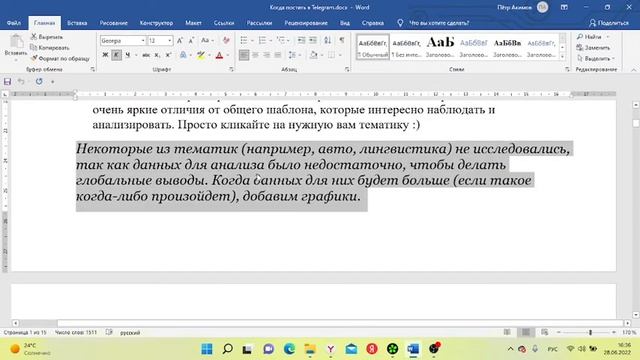Toggle align left for the paragraph
The width and height of the screenshot is (640, 360).
(x=244, y=55)
